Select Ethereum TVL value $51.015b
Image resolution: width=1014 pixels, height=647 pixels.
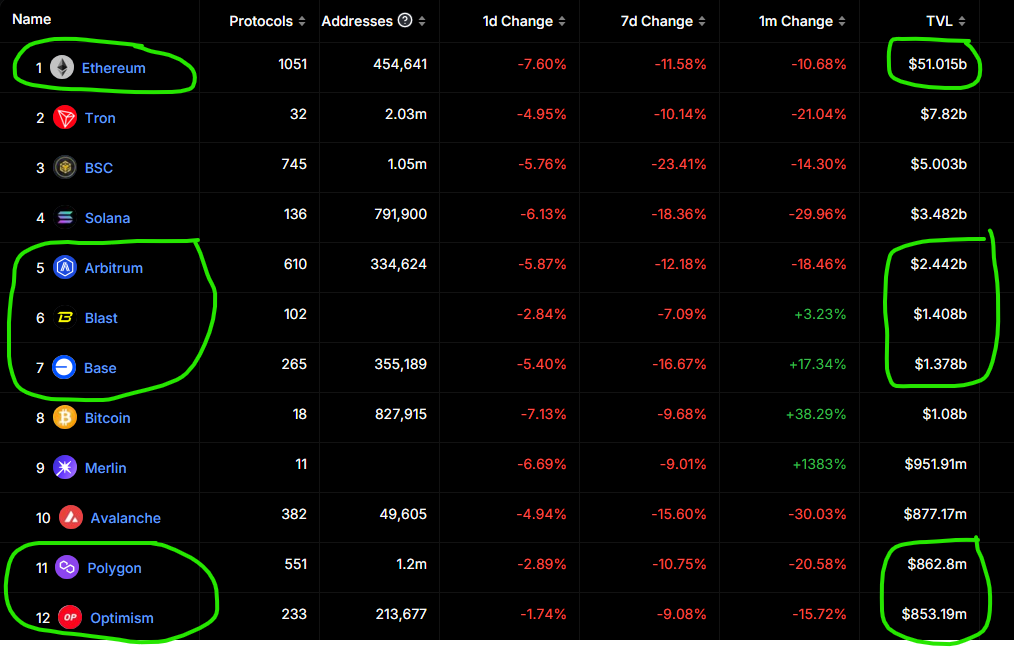point(937,64)
